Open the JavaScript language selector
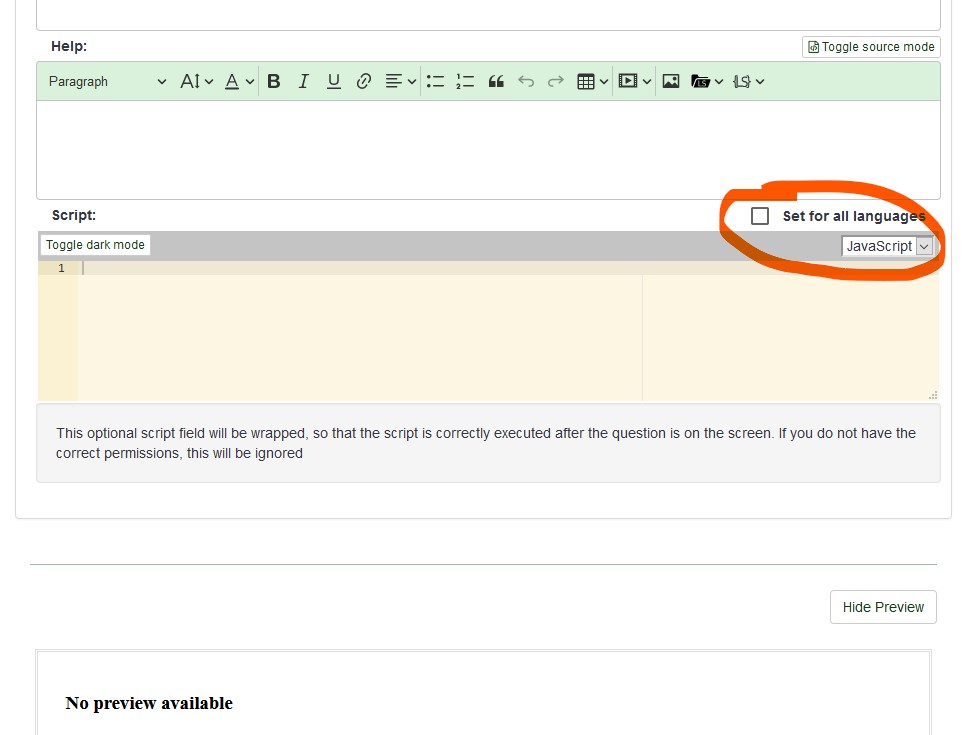 pos(887,246)
